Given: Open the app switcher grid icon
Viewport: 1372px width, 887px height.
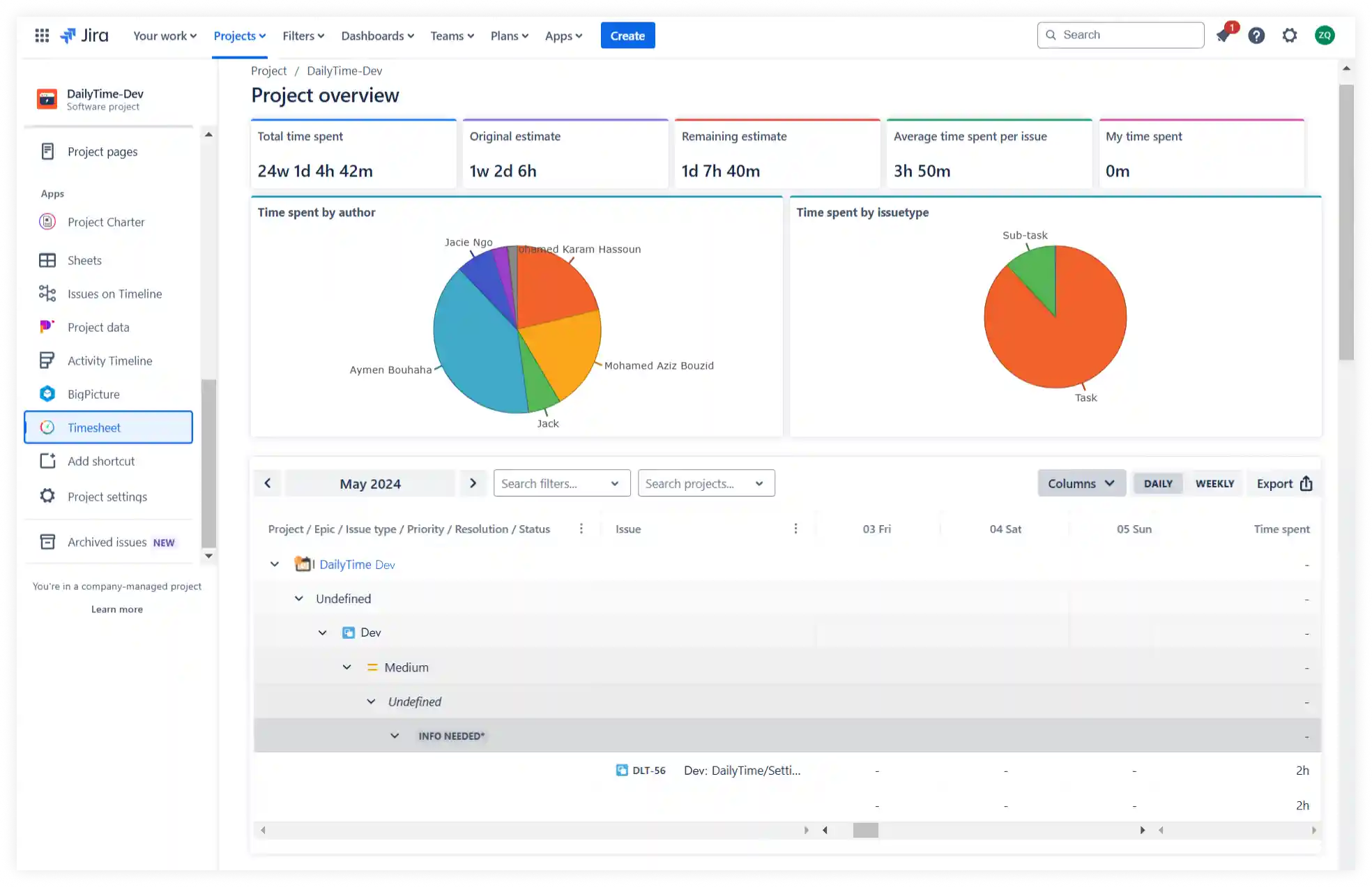Looking at the screenshot, I should coord(42,36).
